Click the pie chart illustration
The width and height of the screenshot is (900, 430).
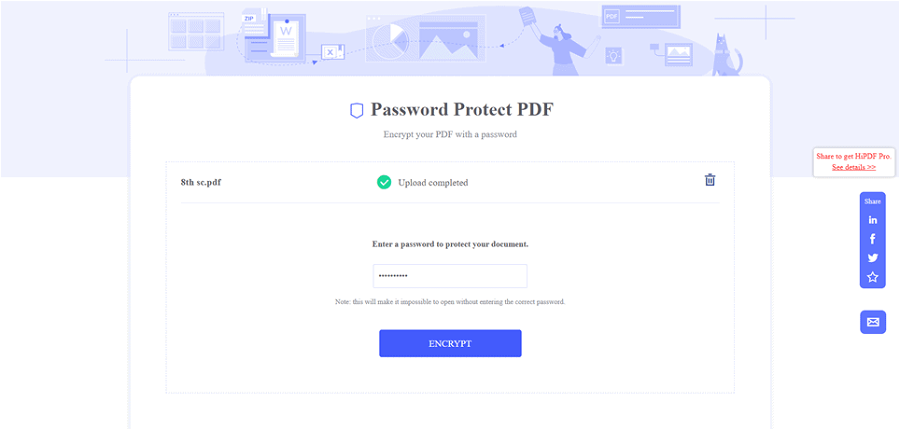(x=390, y=42)
